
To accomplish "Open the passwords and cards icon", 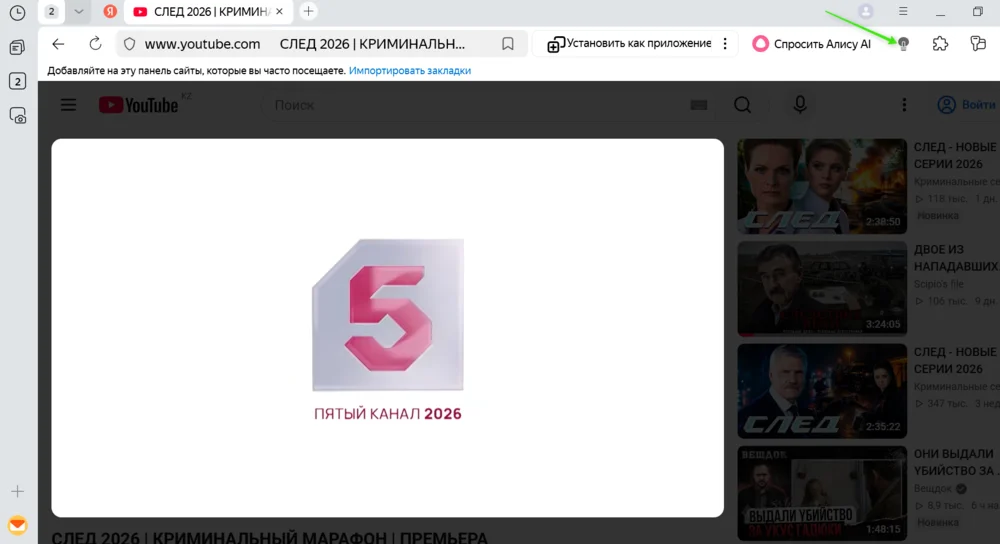I will tap(978, 44).
